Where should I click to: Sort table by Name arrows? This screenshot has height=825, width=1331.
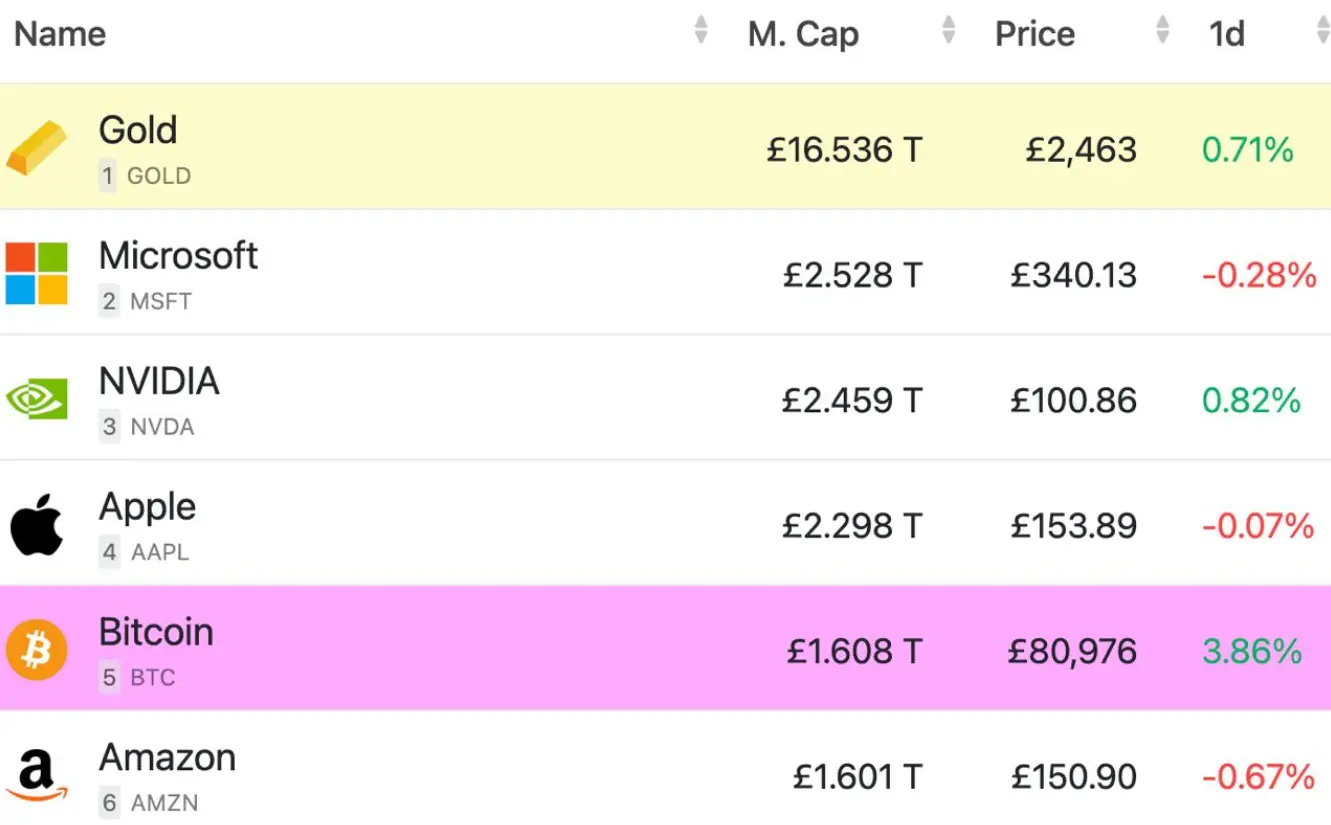click(x=701, y=30)
